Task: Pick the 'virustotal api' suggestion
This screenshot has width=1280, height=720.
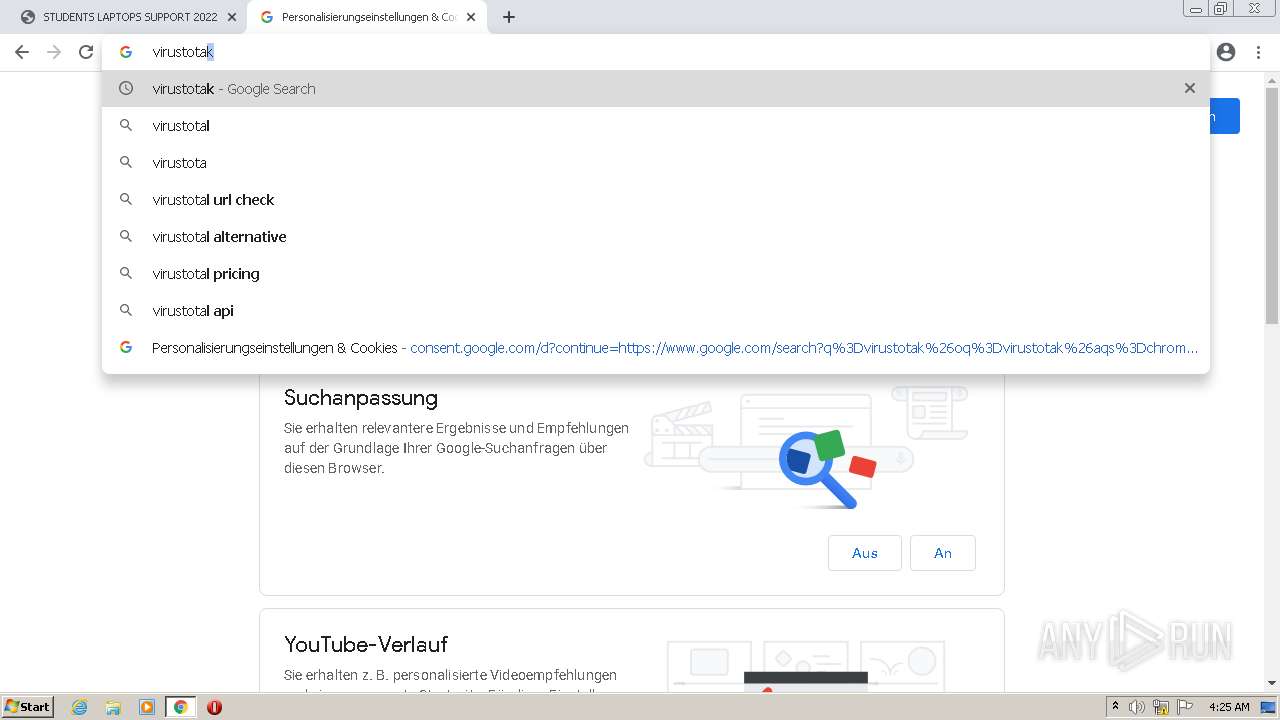Action: pos(656,310)
